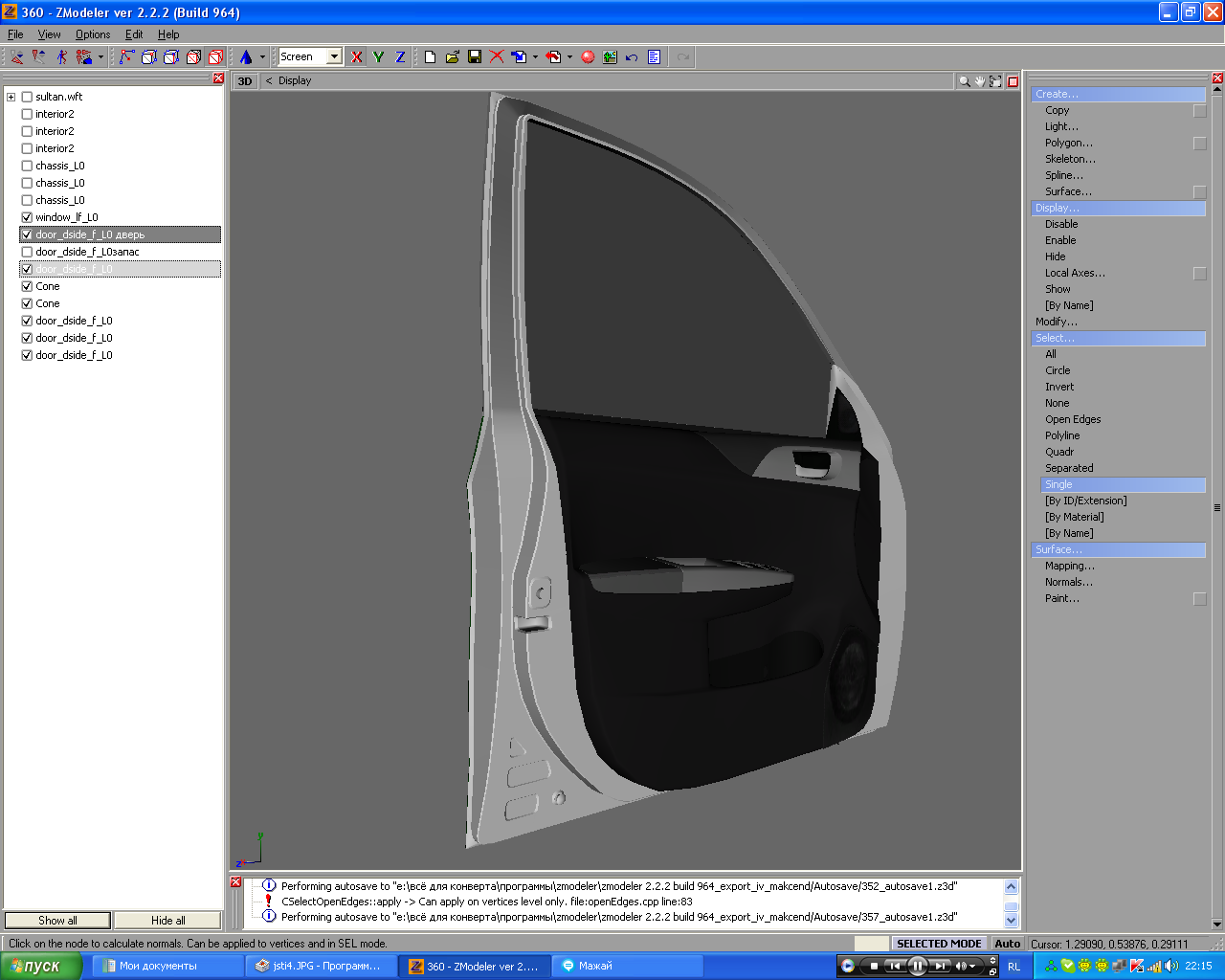
Task: Toggle the X axis constraint button
Action: [357, 57]
